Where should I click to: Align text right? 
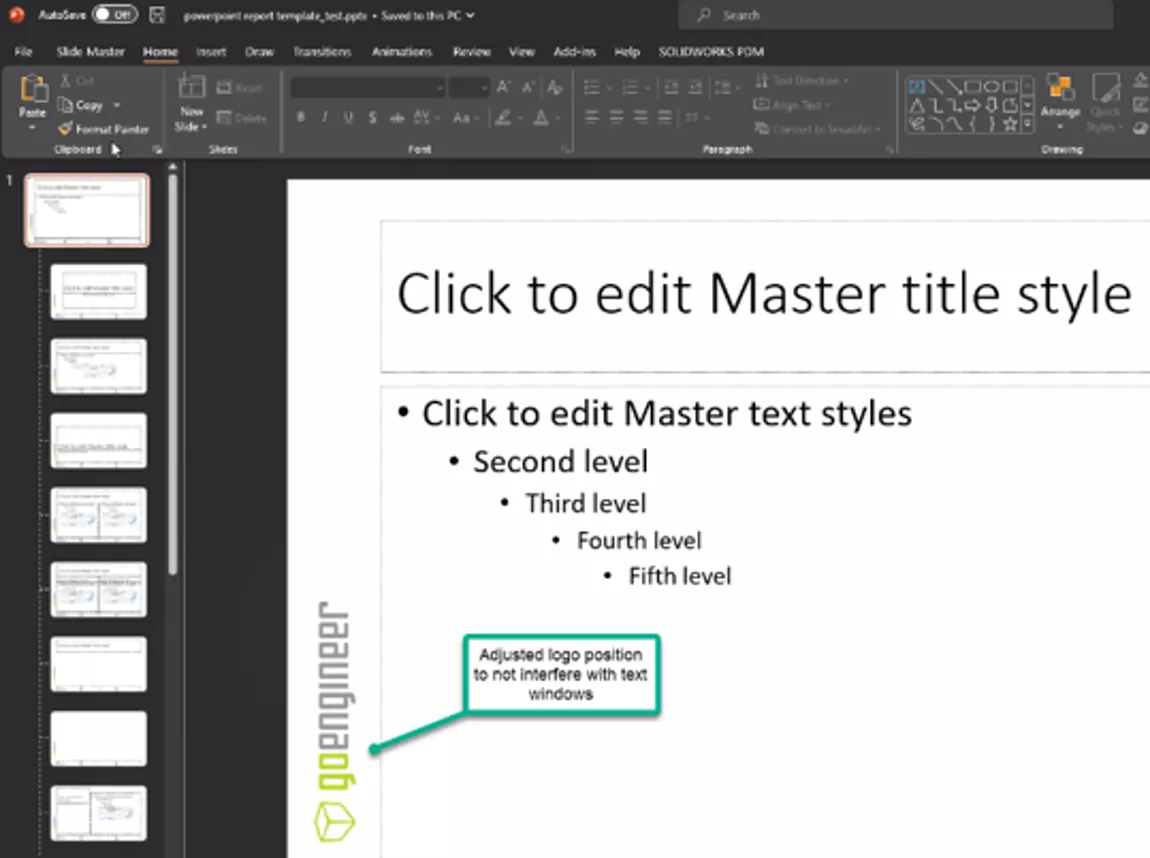(x=640, y=117)
